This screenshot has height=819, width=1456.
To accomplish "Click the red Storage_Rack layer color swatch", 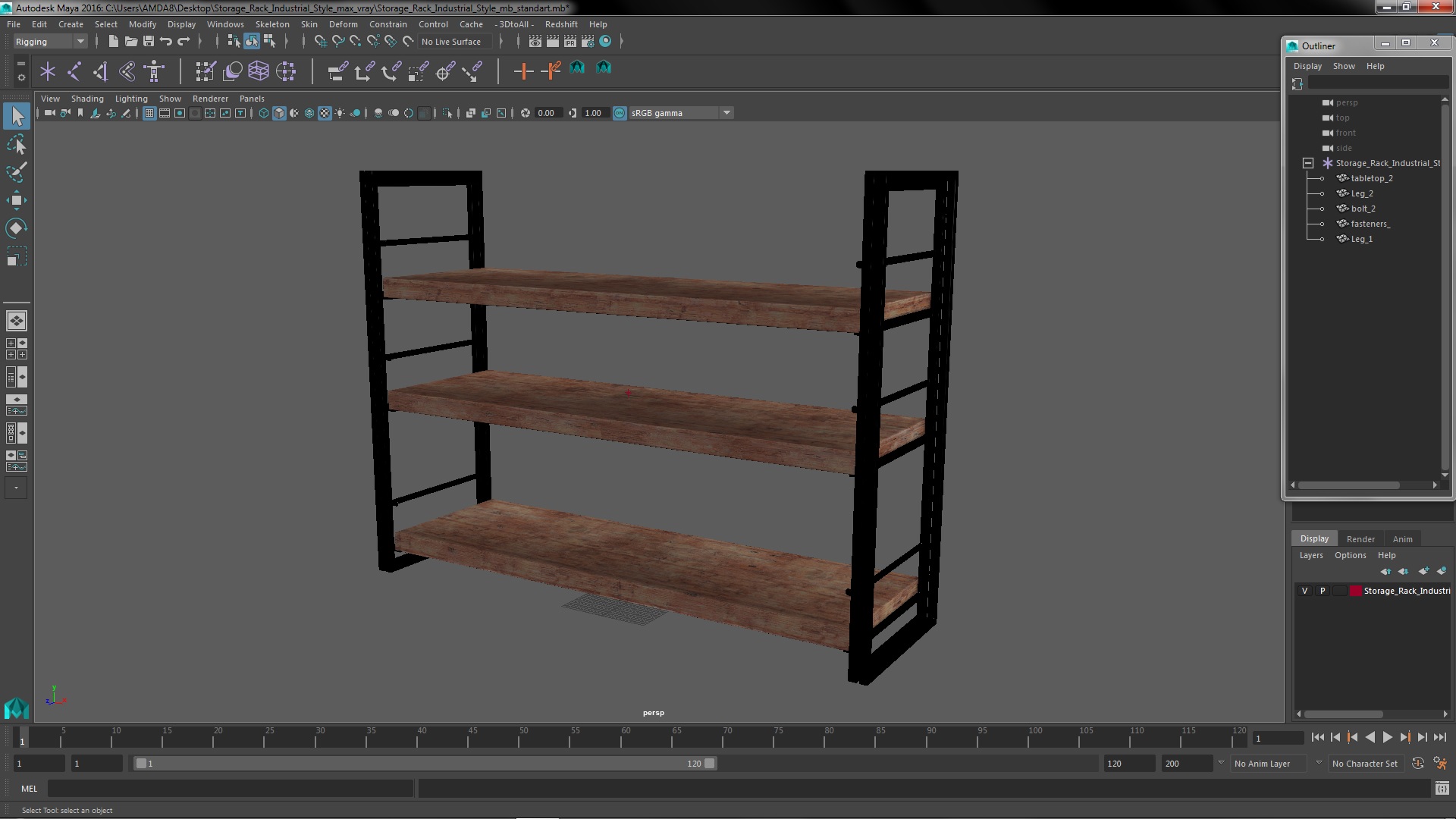I will [1356, 591].
